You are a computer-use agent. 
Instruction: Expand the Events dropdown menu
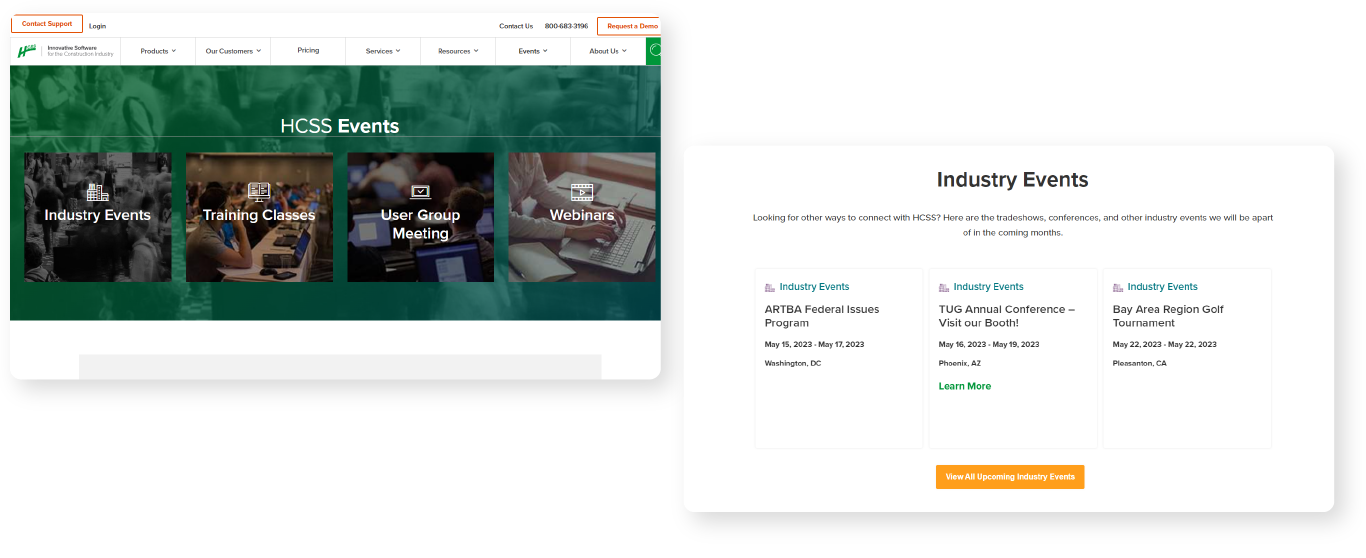pos(533,51)
